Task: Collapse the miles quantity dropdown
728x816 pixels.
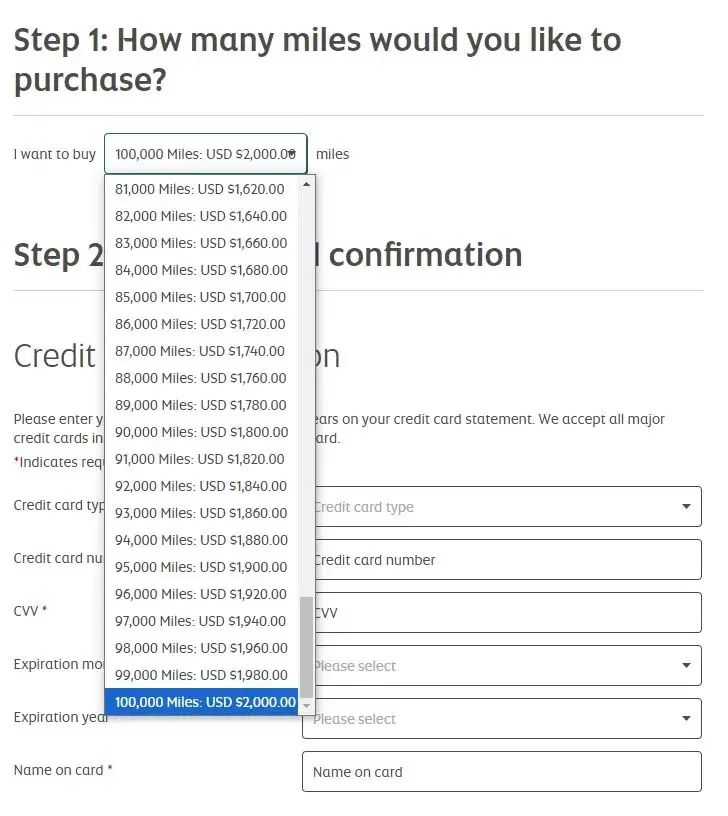Action: coord(205,154)
